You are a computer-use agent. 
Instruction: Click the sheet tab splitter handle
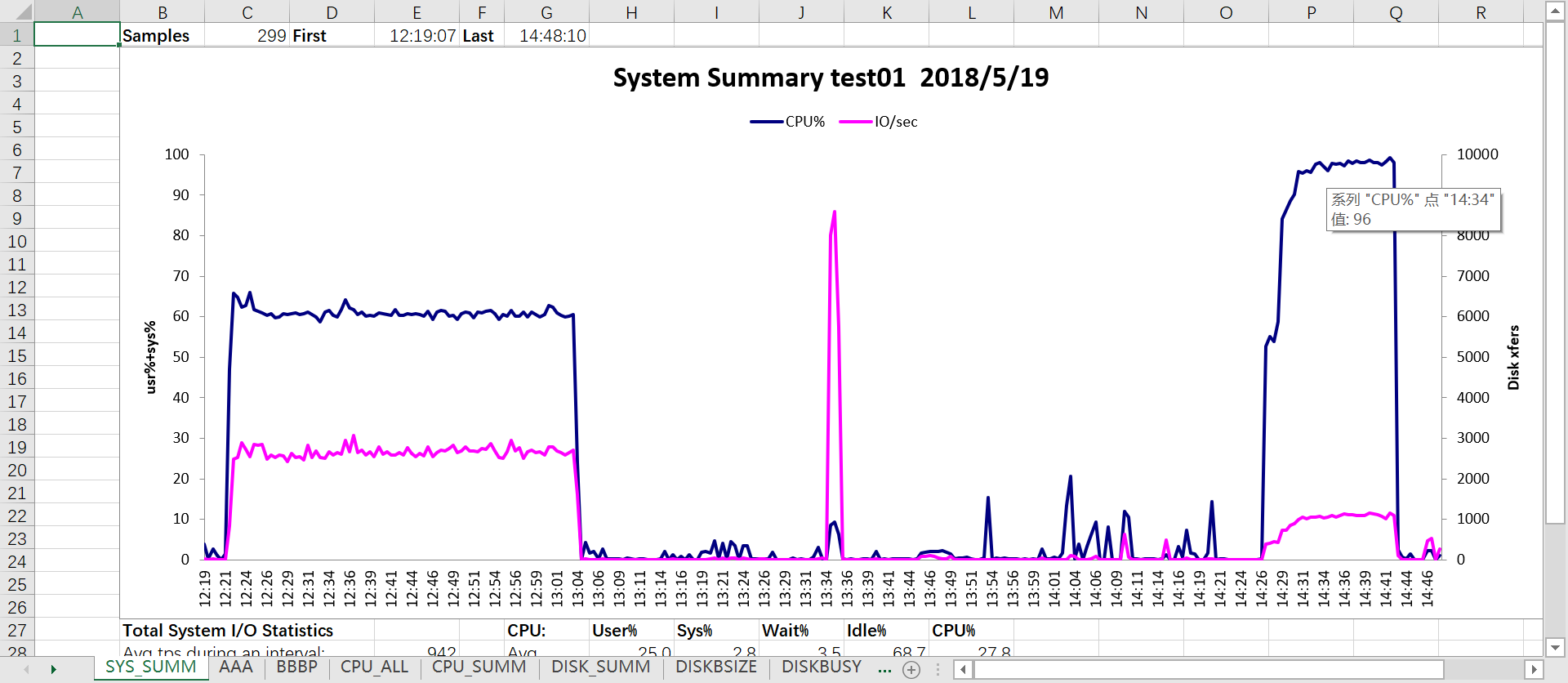(938, 670)
